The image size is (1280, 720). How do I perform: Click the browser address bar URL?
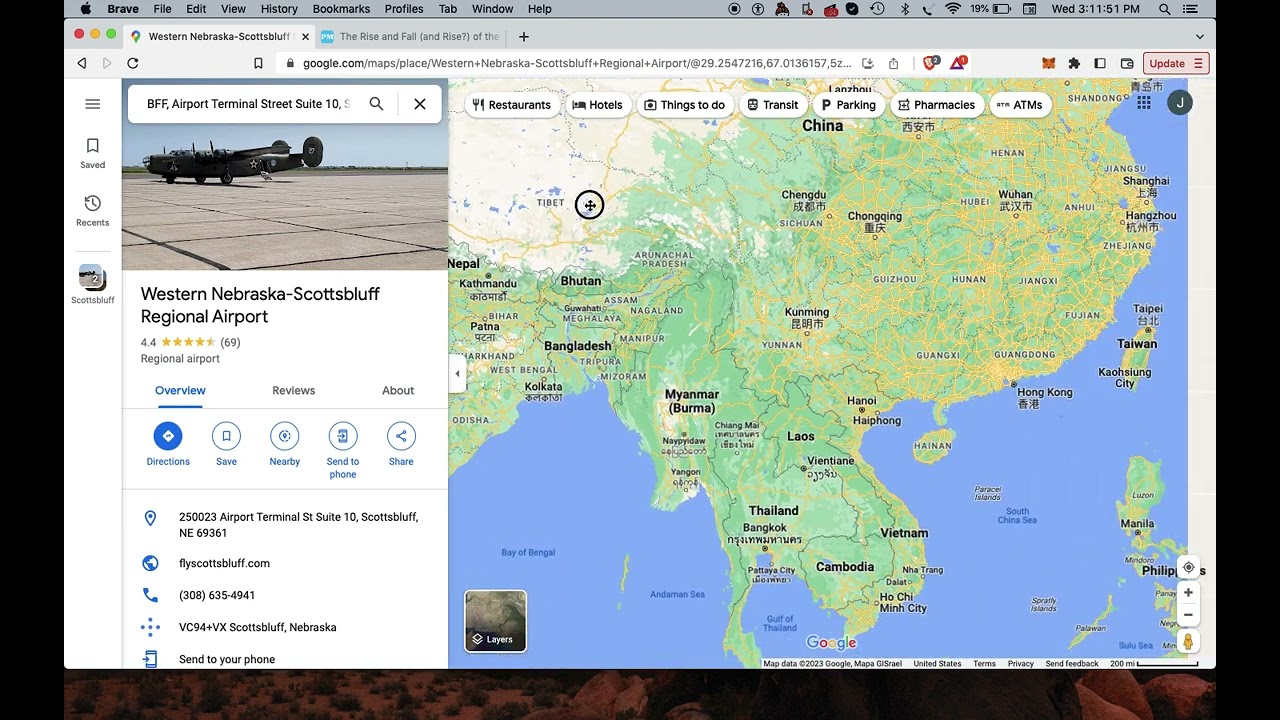[577, 63]
